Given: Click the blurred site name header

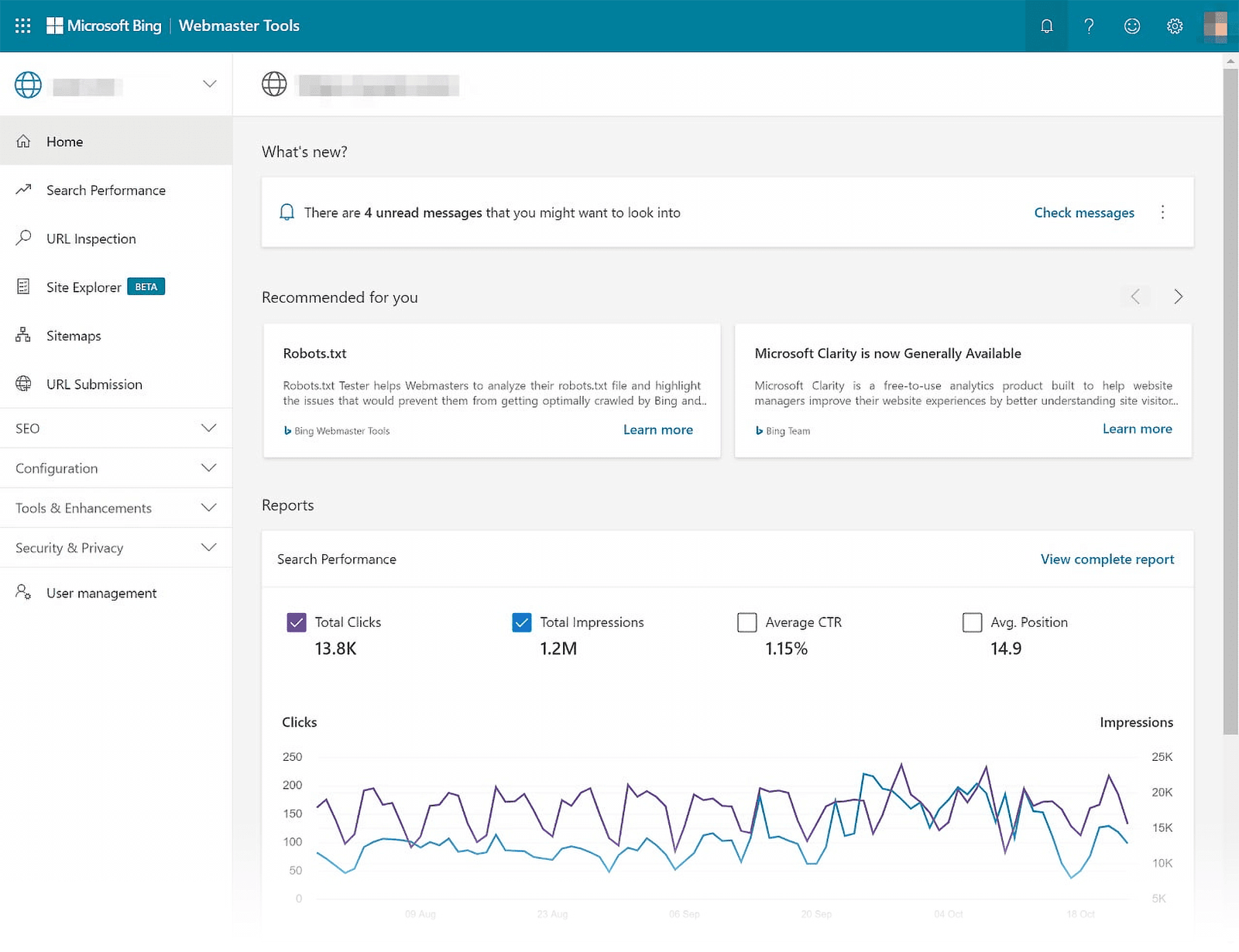Looking at the screenshot, I should pos(379,85).
